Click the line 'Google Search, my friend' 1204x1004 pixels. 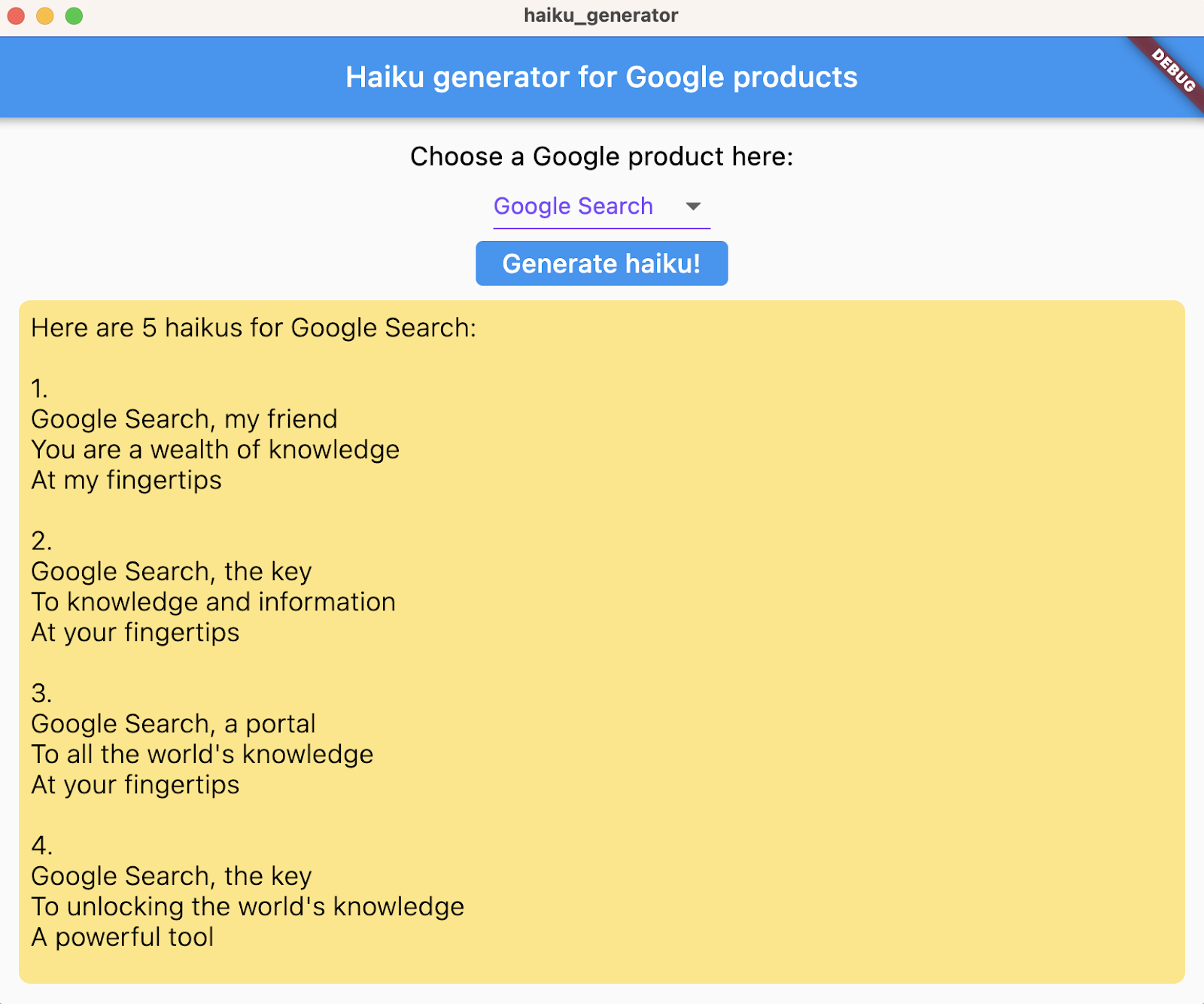(184, 419)
